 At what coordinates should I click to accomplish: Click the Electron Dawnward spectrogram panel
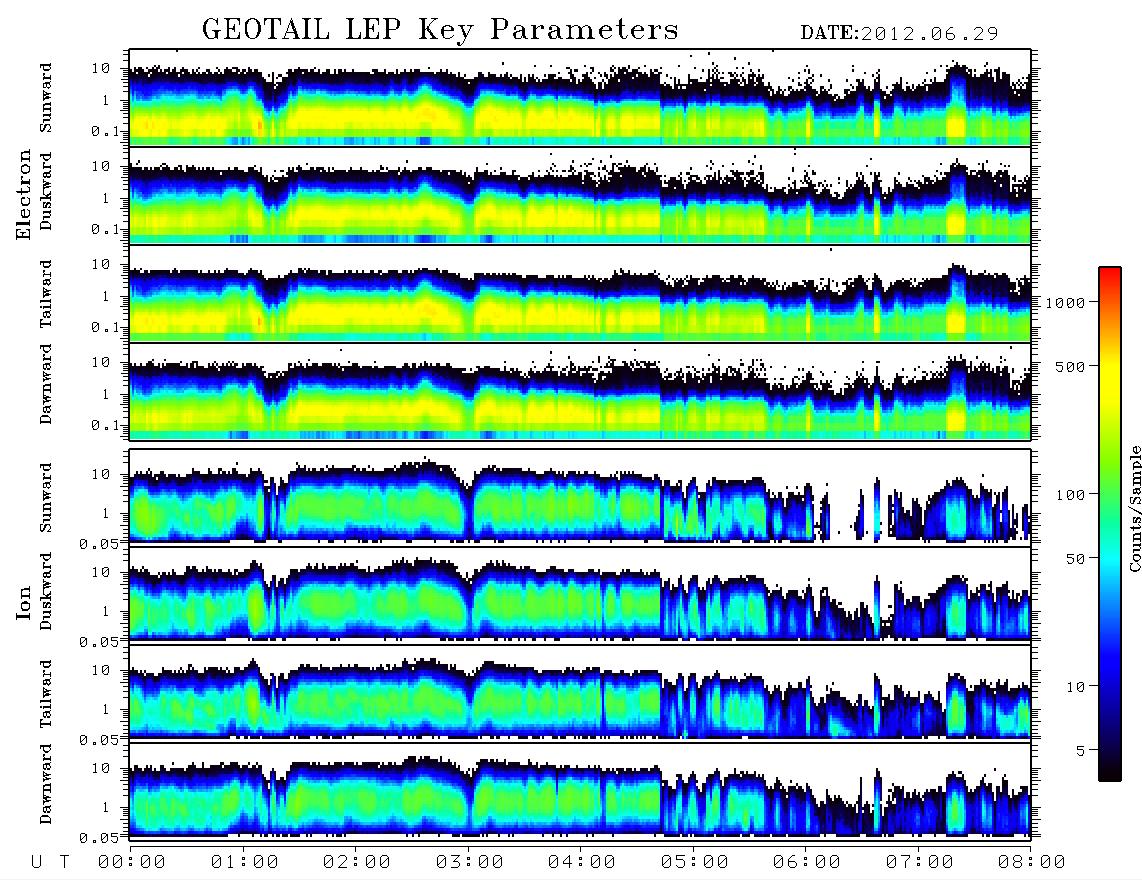tap(580, 392)
